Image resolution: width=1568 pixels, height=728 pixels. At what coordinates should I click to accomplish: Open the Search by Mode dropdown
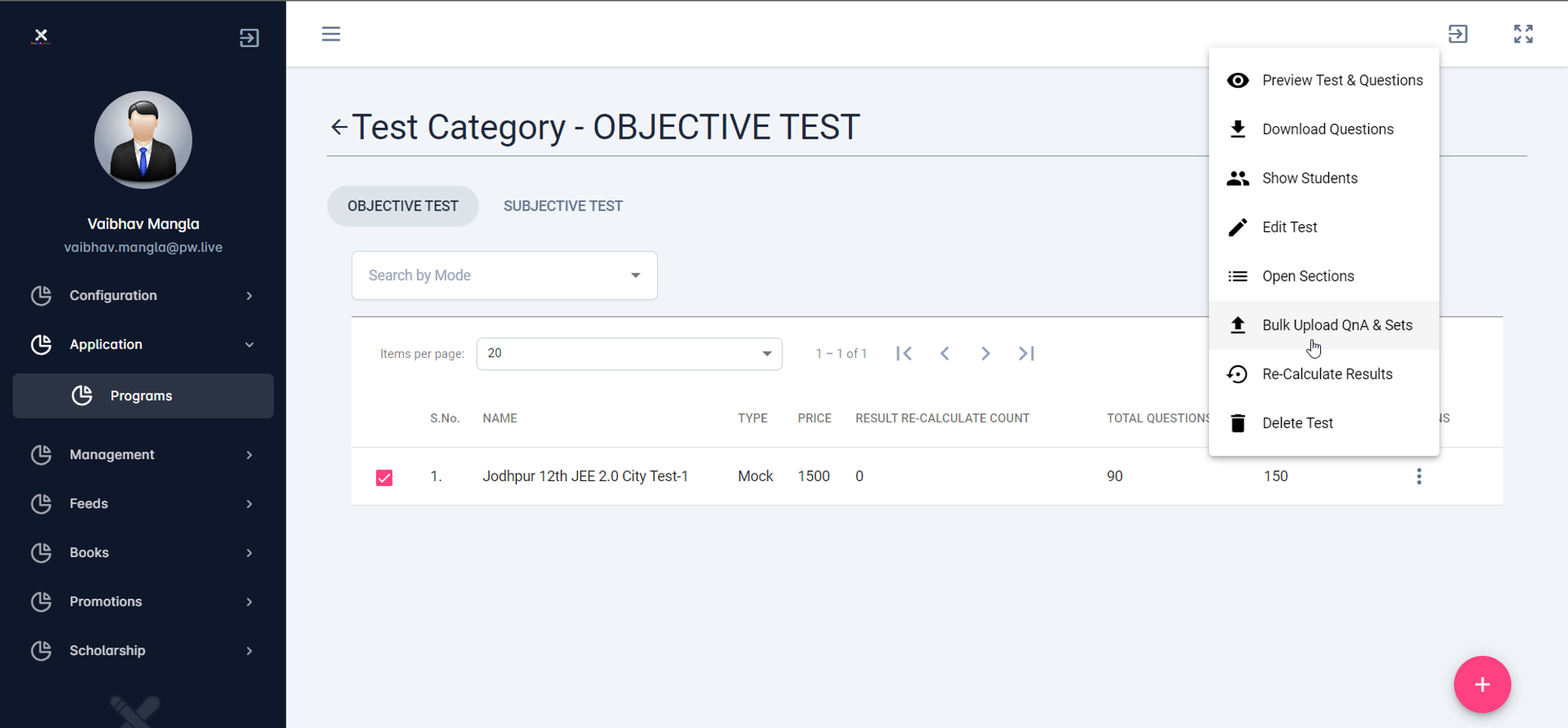point(504,275)
